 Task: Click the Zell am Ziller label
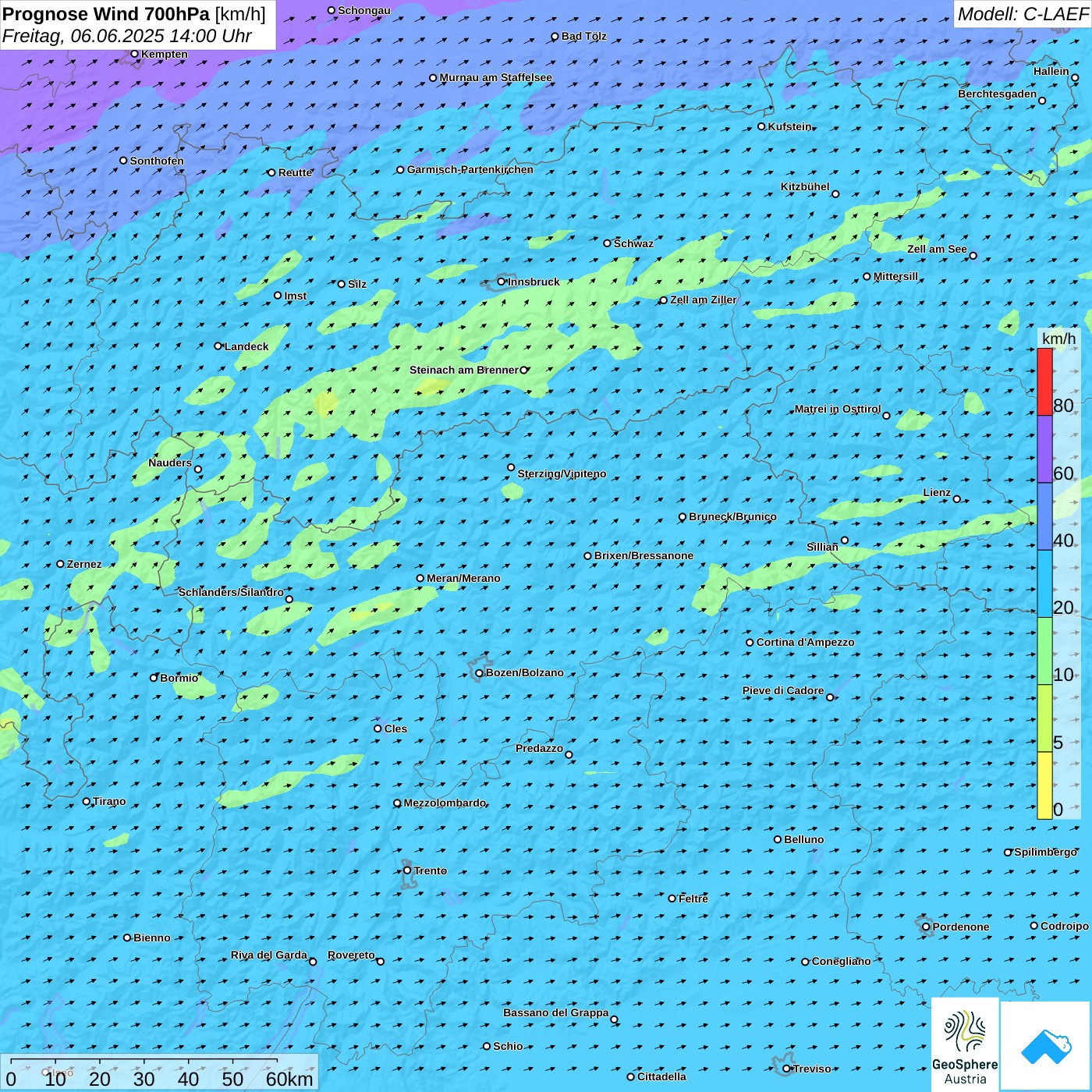point(703,300)
